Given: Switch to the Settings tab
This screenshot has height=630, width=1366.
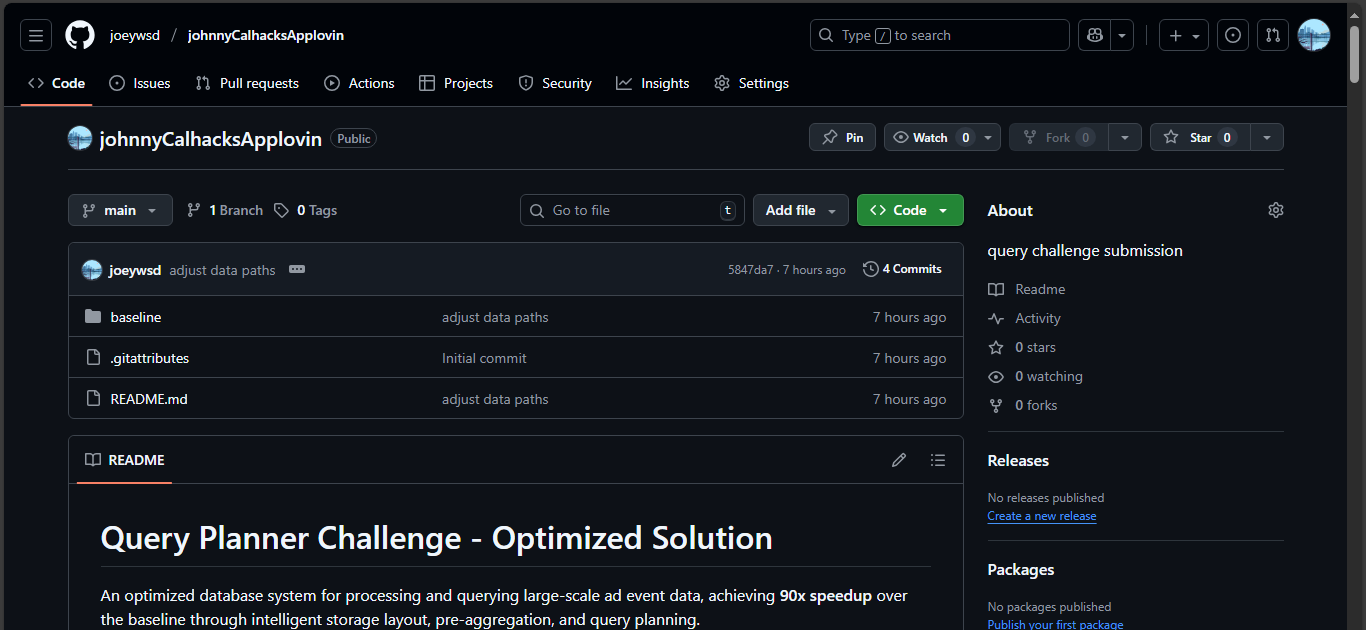Looking at the screenshot, I should click(x=752, y=83).
